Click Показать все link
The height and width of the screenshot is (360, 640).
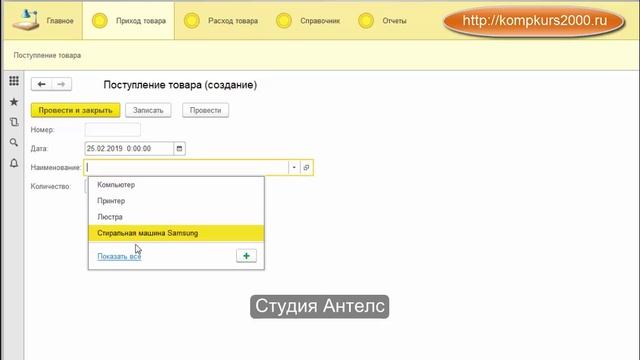tap(119, 256)
